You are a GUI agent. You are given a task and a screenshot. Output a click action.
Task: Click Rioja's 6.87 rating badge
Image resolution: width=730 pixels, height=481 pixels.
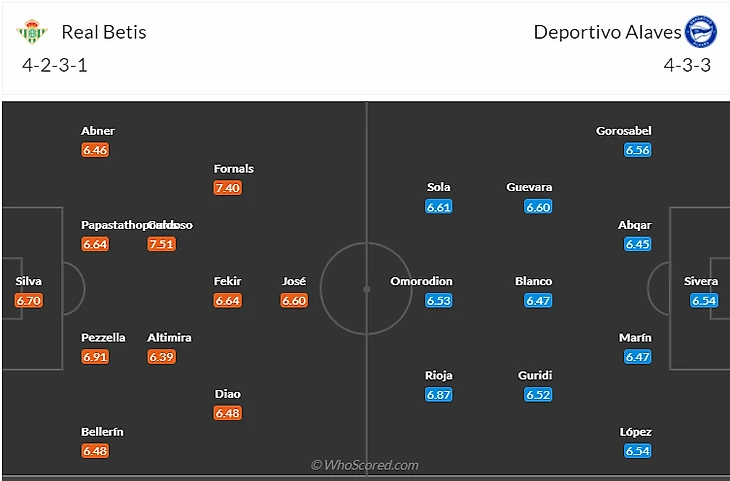[x=439, y=395]
